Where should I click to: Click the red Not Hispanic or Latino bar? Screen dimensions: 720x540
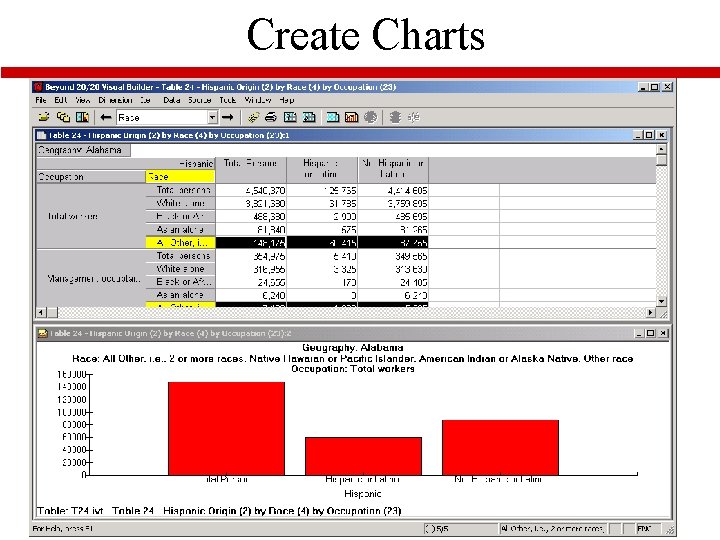tap(501, 447)
